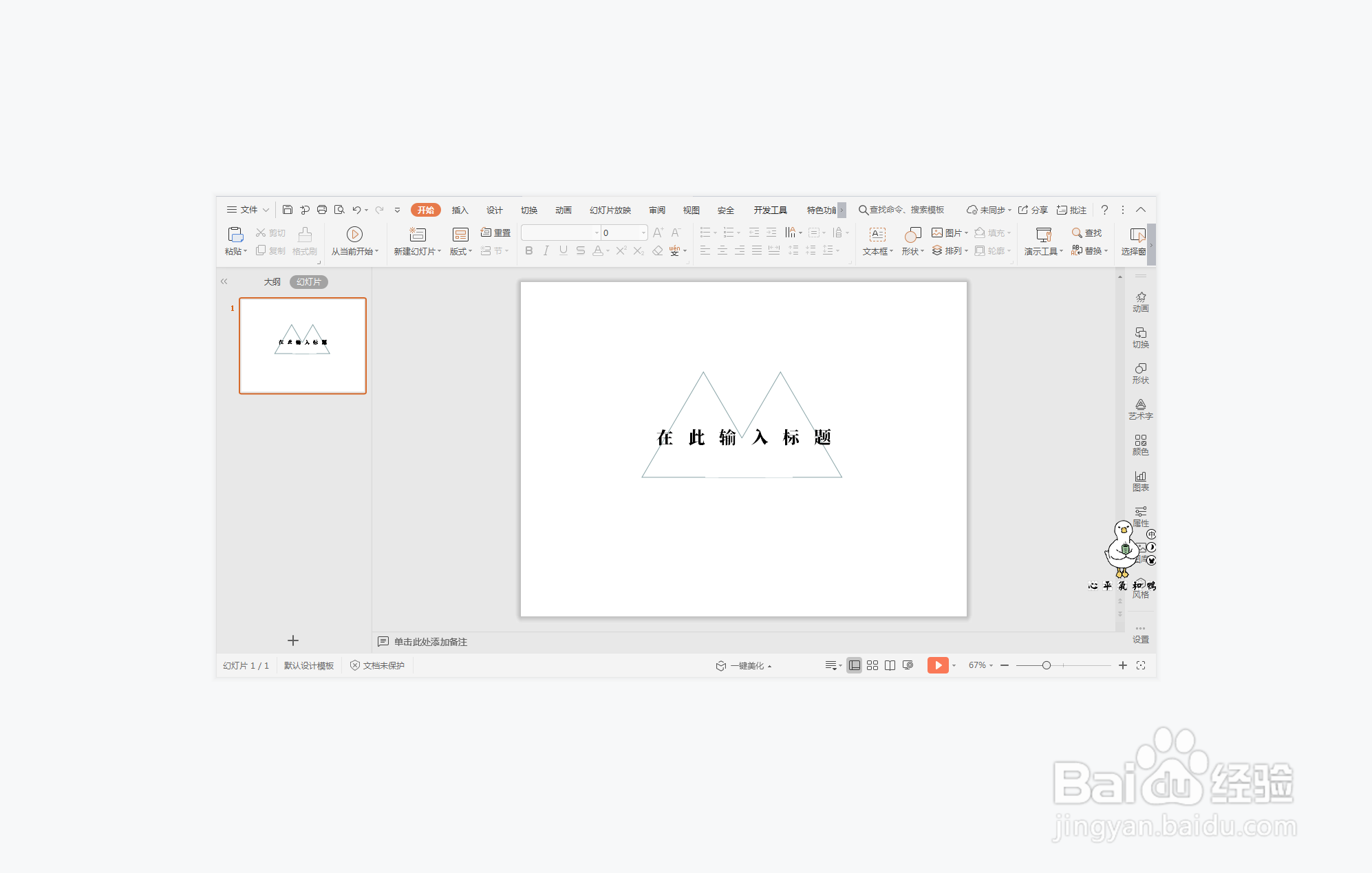Toggle Align Right paragraph button

click(x=740, y=250)
